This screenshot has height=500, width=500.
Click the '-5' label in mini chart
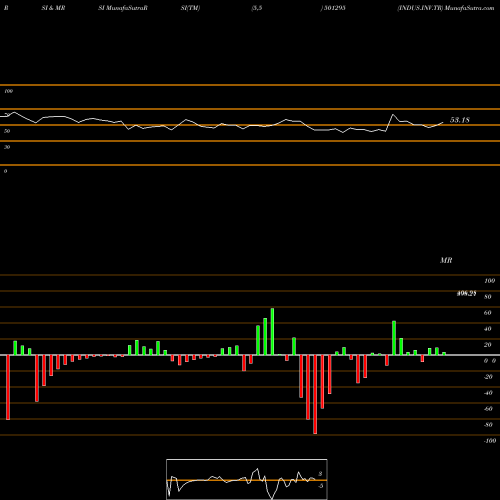tap(320, 486)
